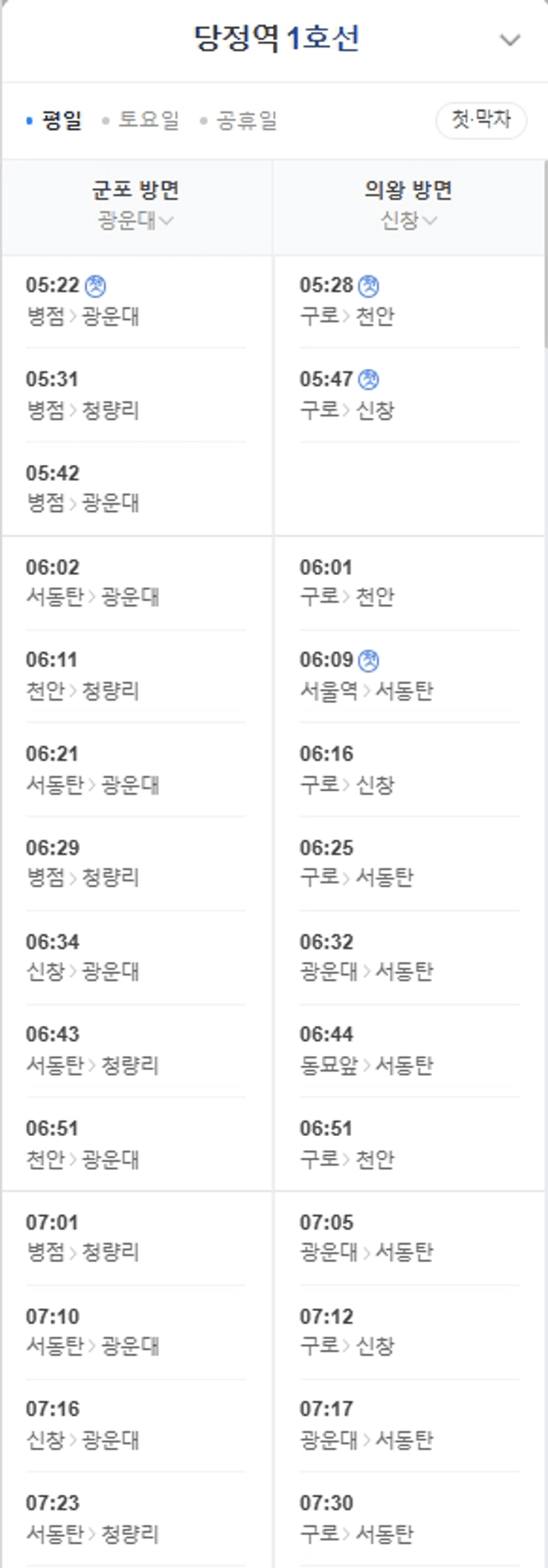Click the first-train icon beside 05:22
Image resolution: width=548 pixels, height=1568 pixels.
coord(96,286)
